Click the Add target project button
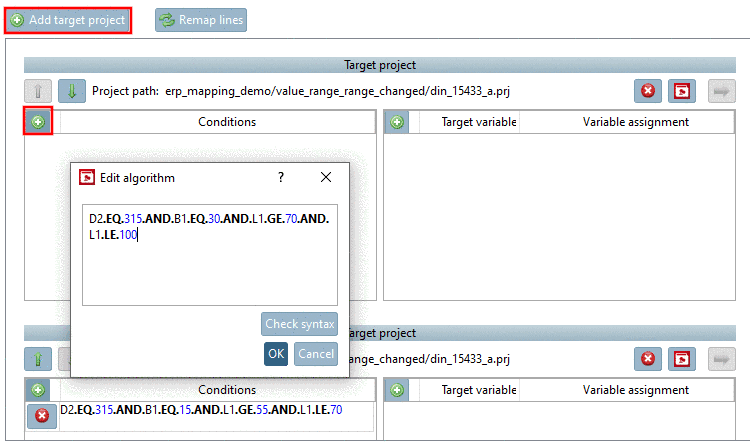Screen dimensions: 750x446 click(68, 20)
